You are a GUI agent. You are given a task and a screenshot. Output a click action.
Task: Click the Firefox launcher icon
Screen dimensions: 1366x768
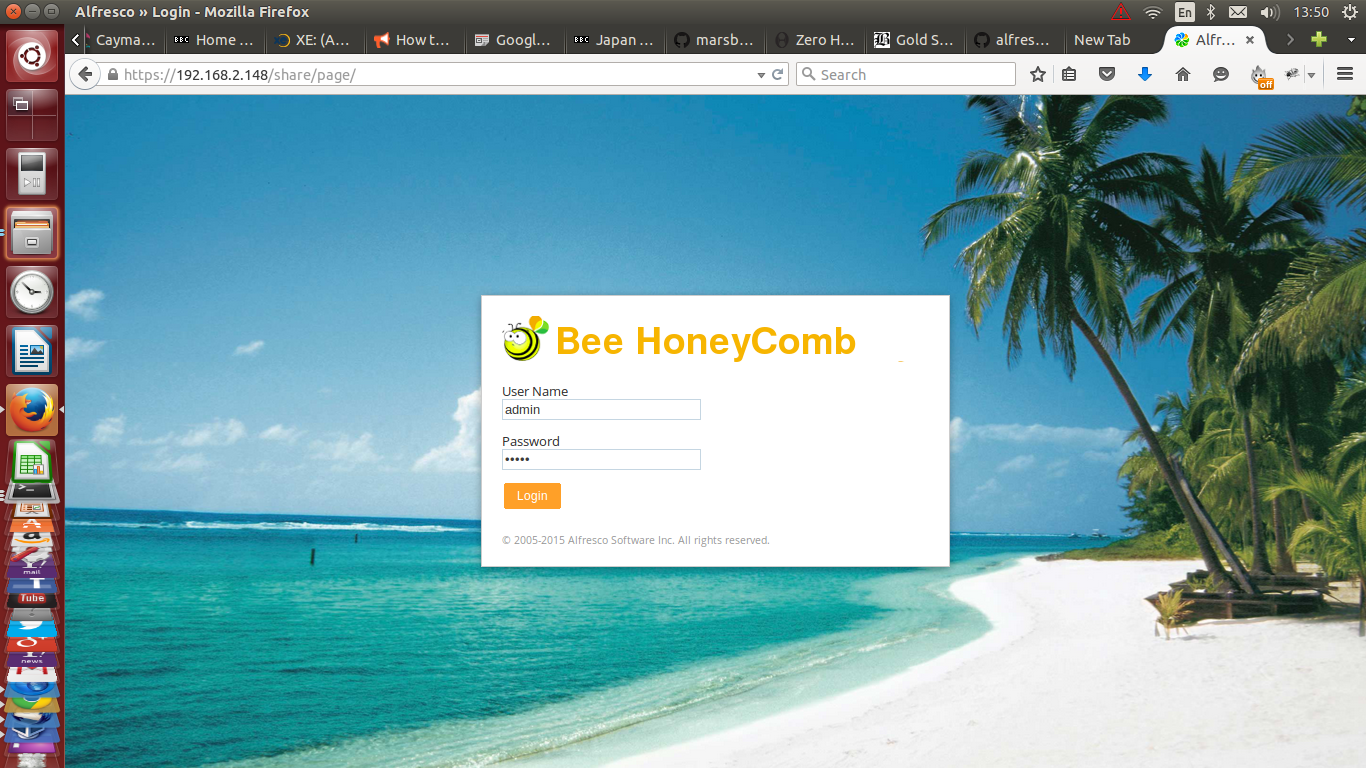32,410
